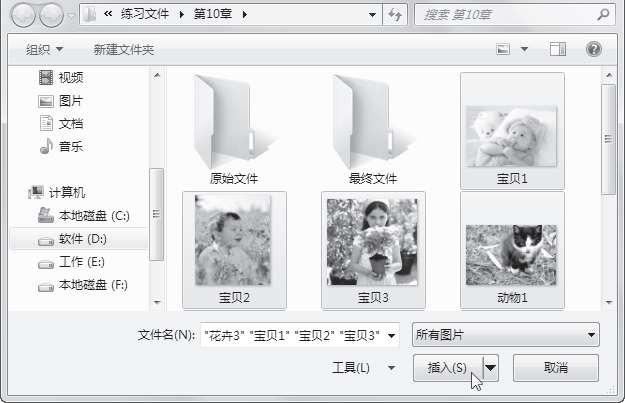Create folder with 新建文件夹
The height and width of the screenshot is (403, 625).
[x=124, y=49]
